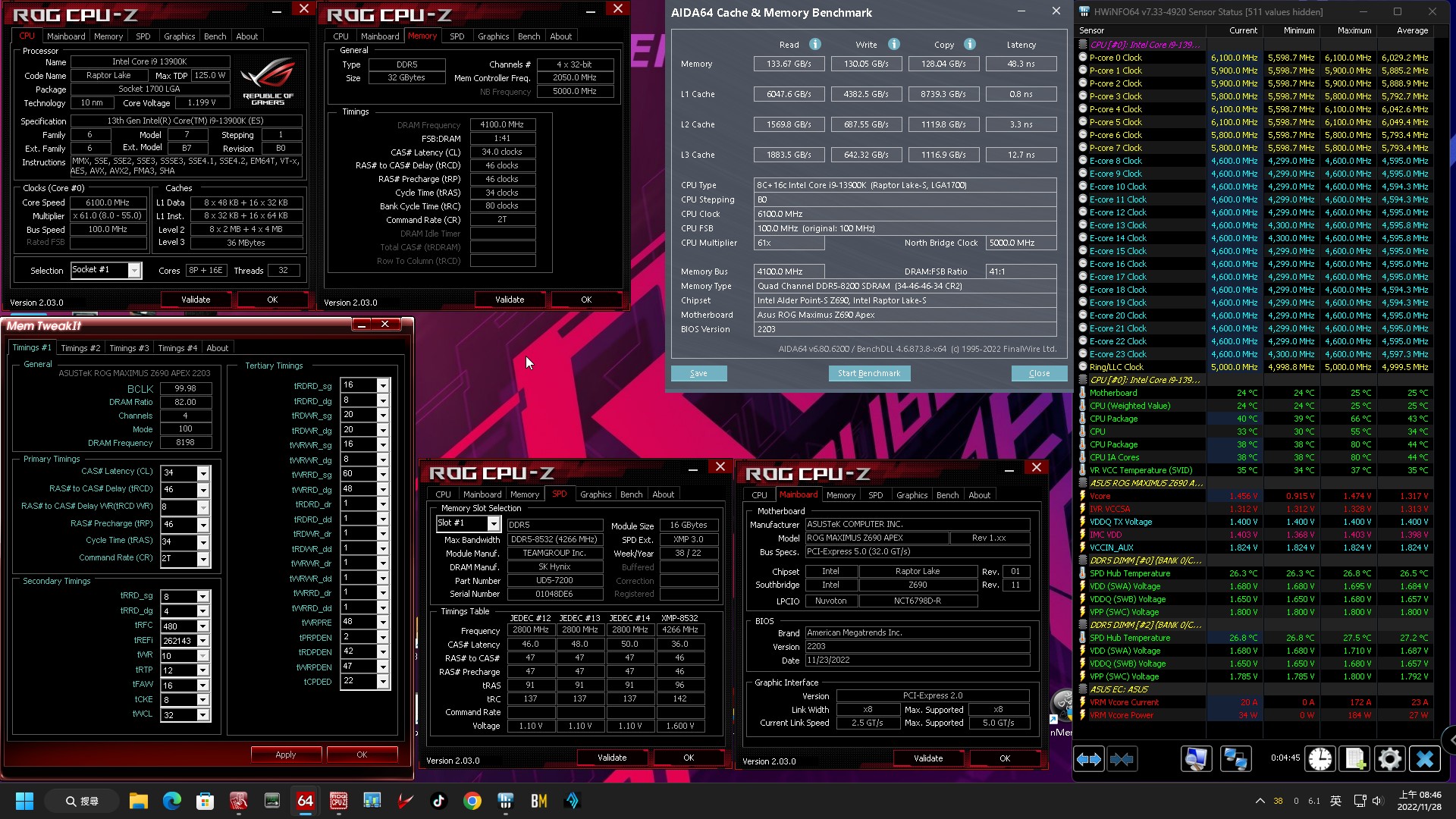This screenshot has width=1456, height=819.
Task: Open tCPDED dropdown in MemTweakIt
Action: point(383,682)
